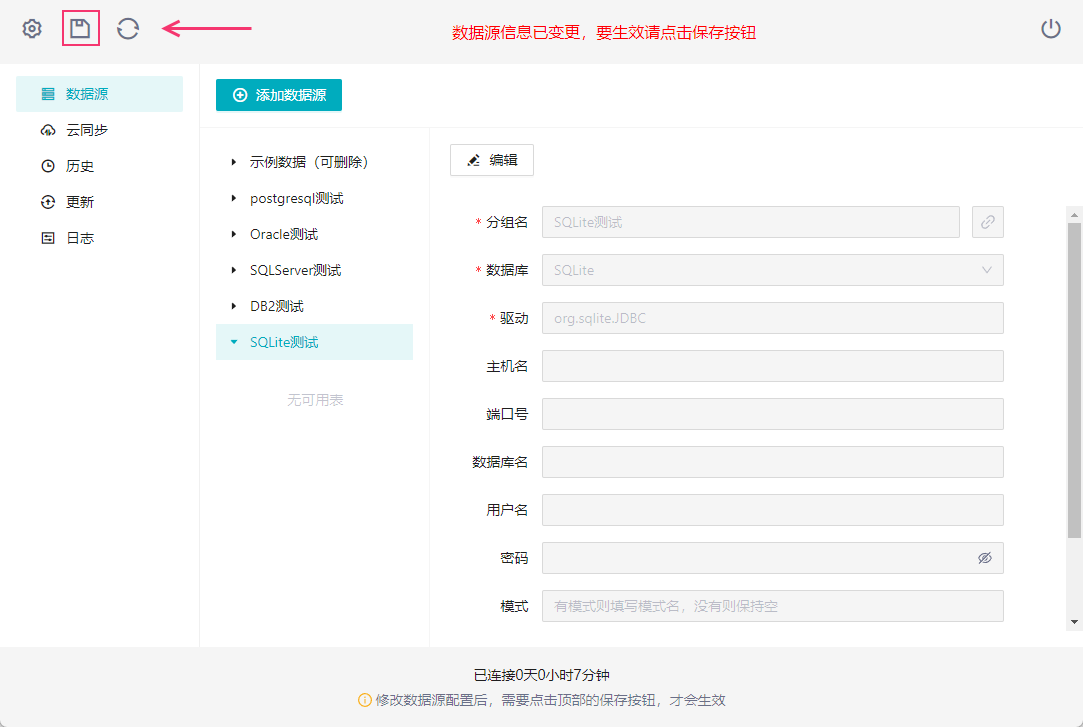
Task: Click the link icon beside 分组名 field
Action: coord(988,222)
